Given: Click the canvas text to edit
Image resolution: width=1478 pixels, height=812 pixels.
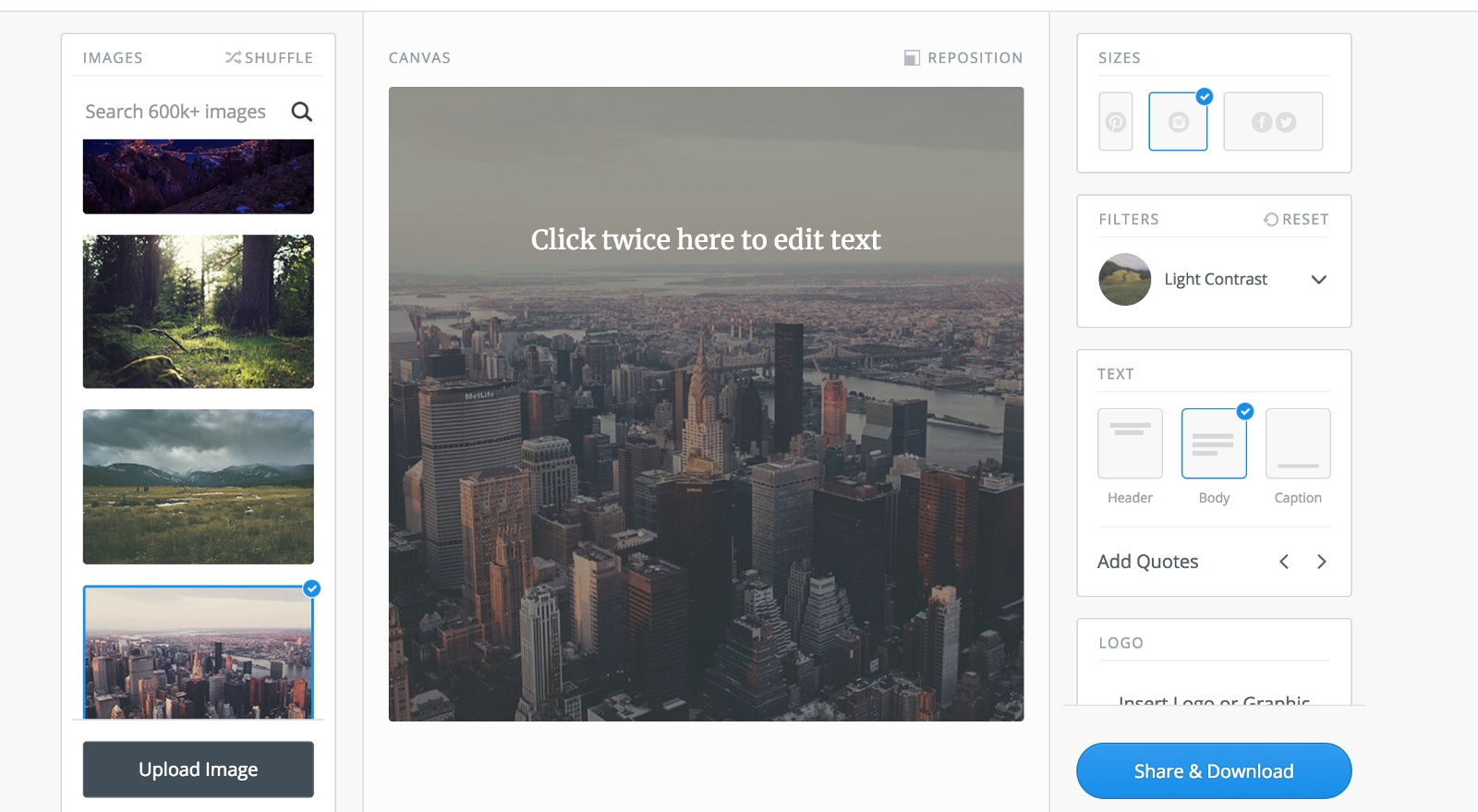Looking at the screenshot, I should point(706,239).
